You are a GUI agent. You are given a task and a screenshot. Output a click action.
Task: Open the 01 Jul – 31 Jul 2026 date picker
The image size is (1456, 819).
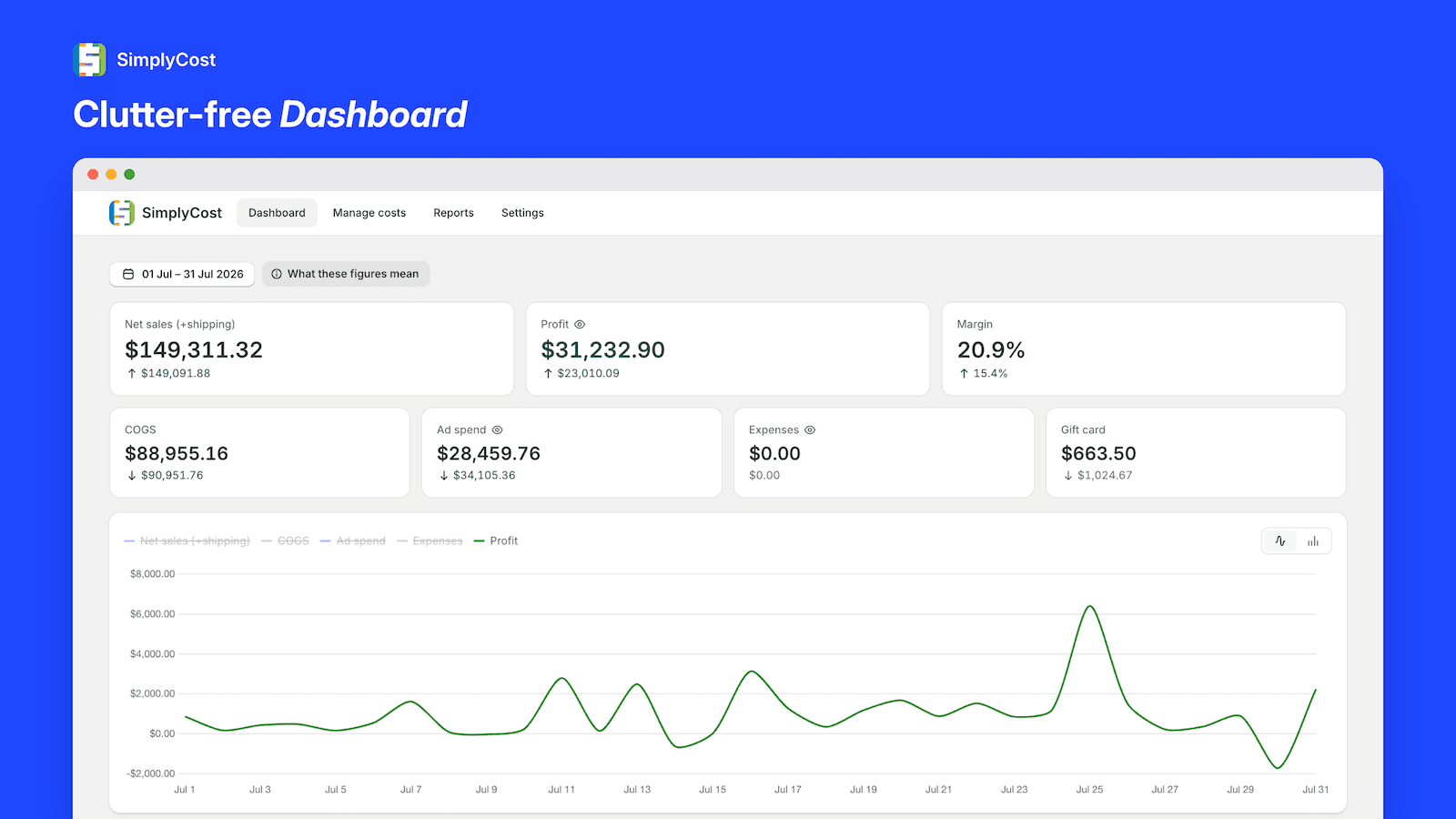tap(182, 274)
